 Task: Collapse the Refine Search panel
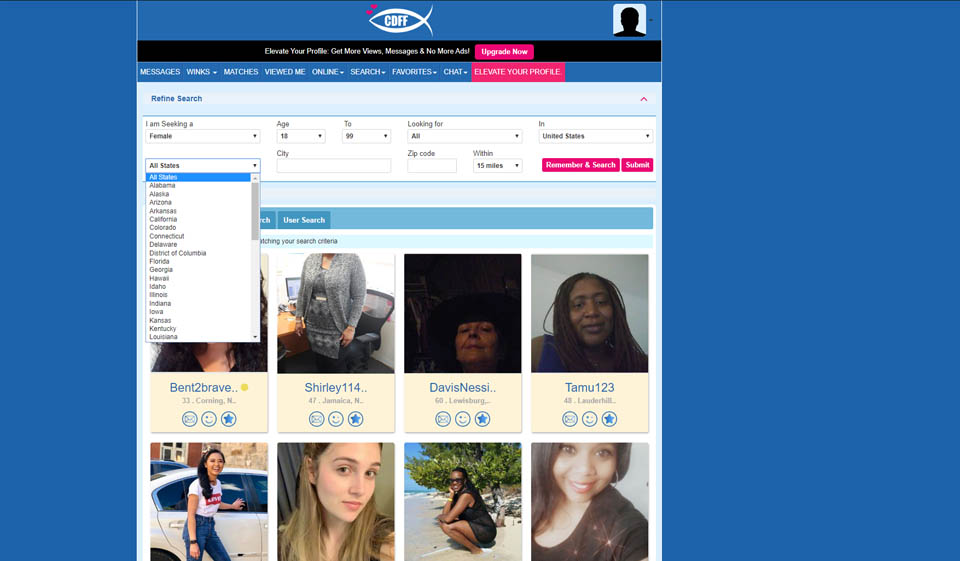tap(644, 99)
